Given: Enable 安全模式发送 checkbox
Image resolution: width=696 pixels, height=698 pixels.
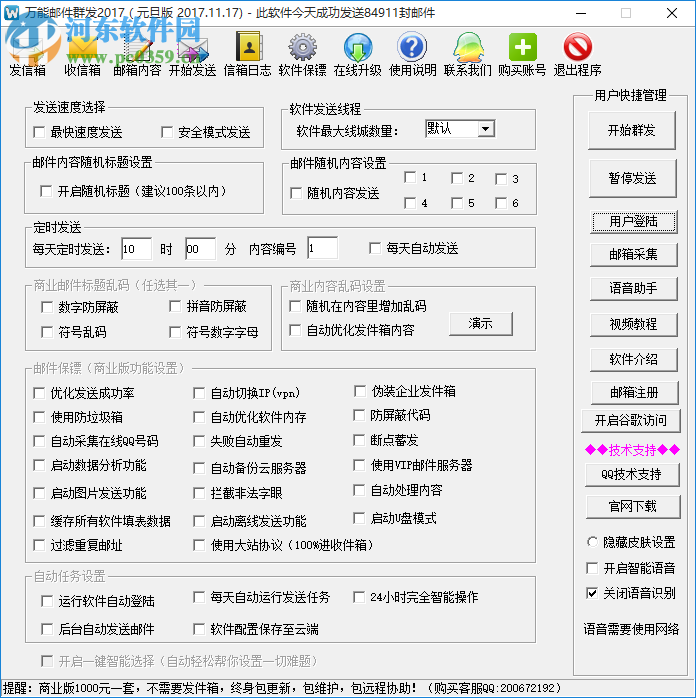Looking at the screenshot, I should (167, 132).
